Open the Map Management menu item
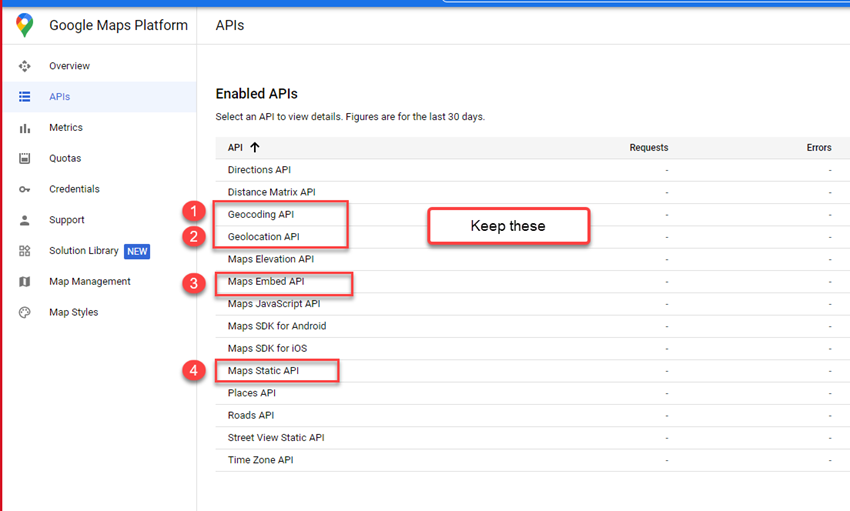This screenshot has width=850, height=511. pyautogui.click(x=90, y=282)
